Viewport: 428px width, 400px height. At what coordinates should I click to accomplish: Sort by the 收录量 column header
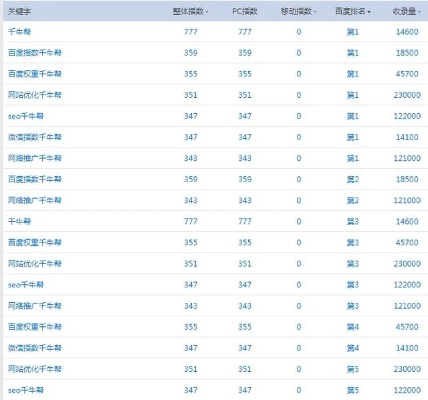tap(406, 11)
